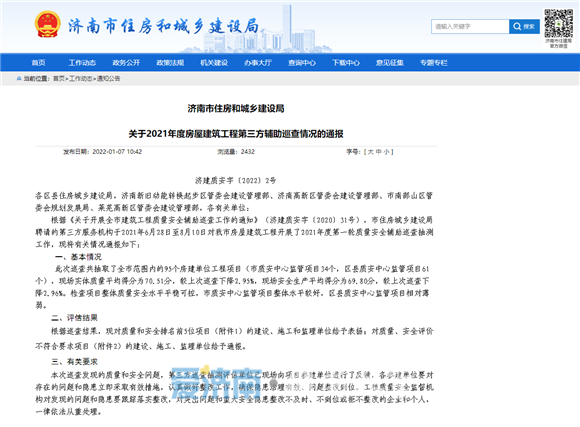This screenshot has width=580, height=427.
Task: Click 工作动态 in the breadcrumb
Action: [80, 78]
